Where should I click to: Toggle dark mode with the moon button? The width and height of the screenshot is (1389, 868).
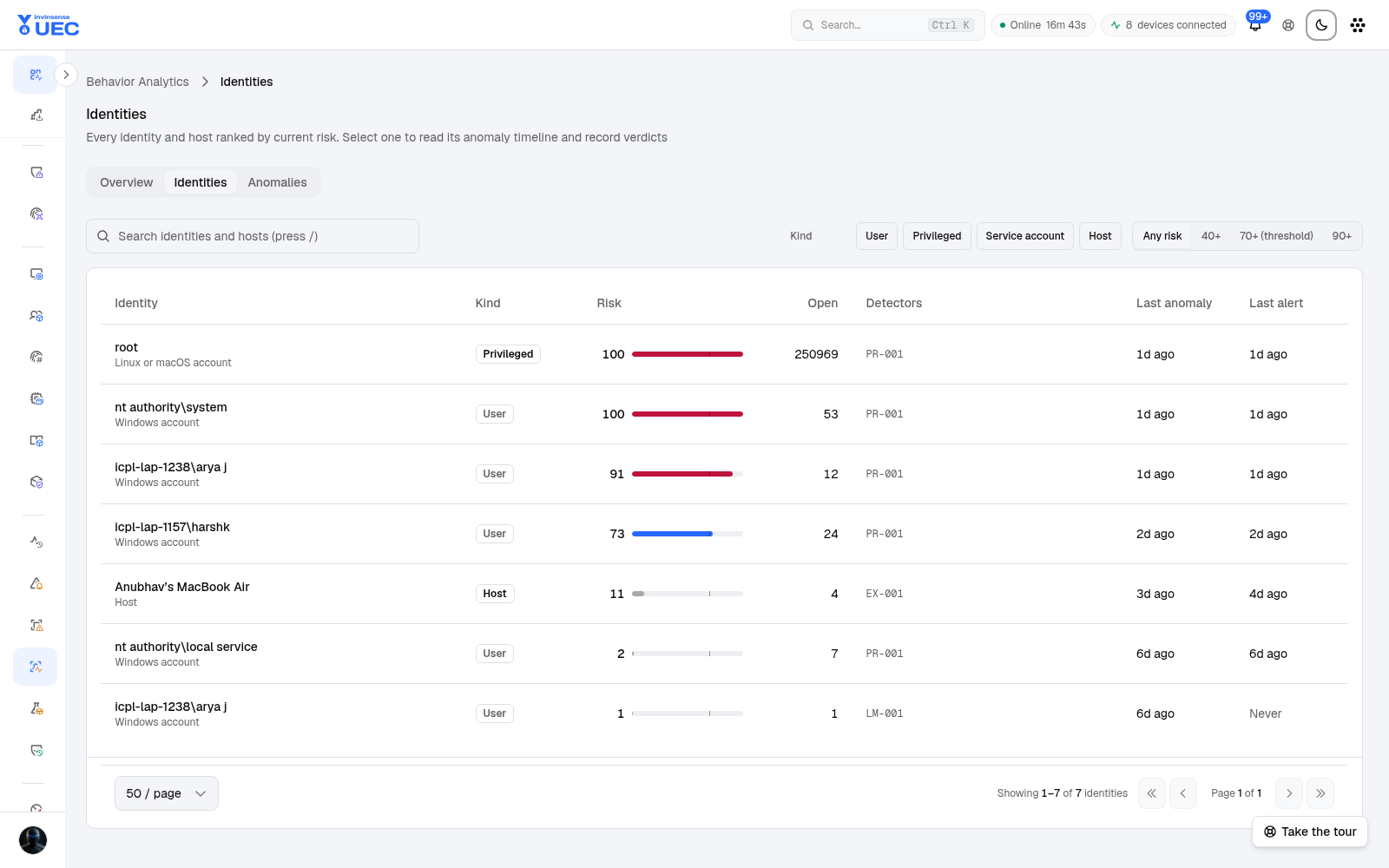(1321, 25)
